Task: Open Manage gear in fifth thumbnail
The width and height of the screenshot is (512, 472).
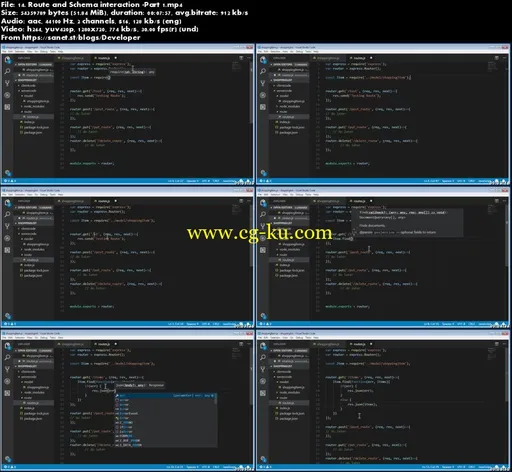Action: pyautogui.click(x=8, y=459)
